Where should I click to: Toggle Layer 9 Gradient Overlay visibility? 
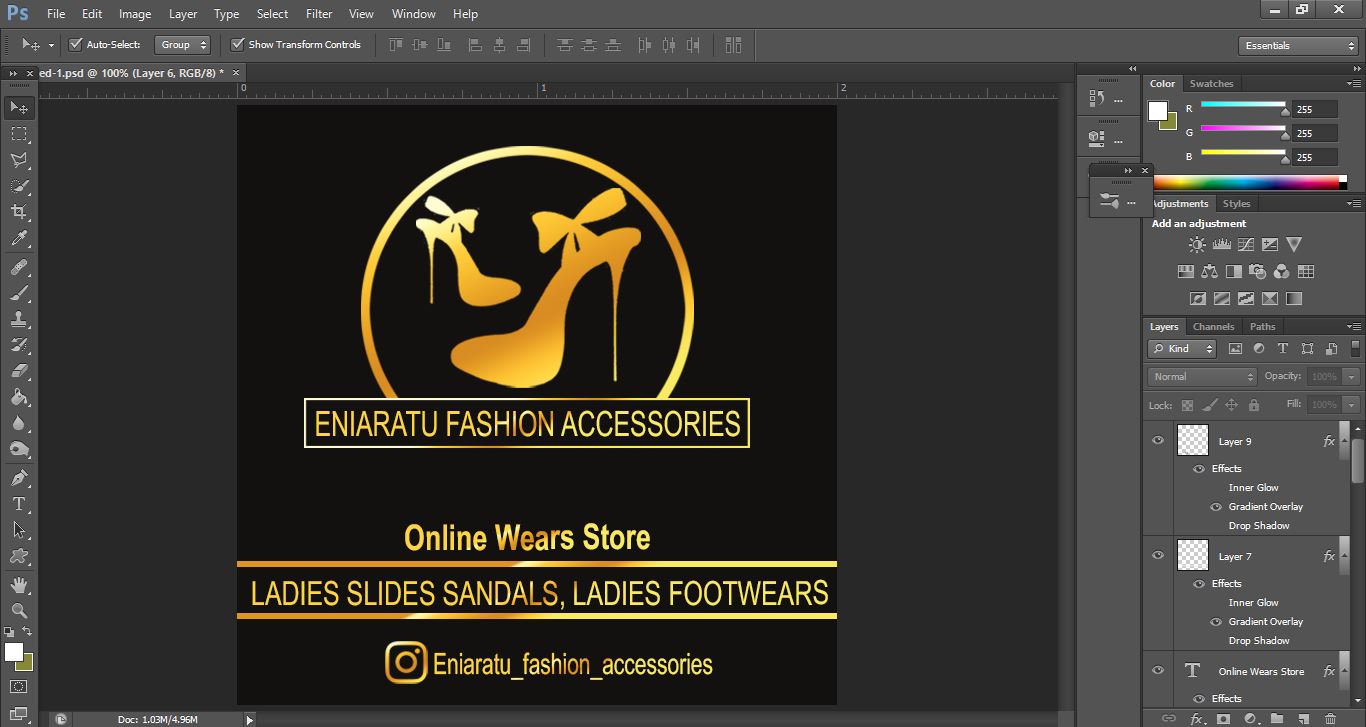click(1216, 506)
